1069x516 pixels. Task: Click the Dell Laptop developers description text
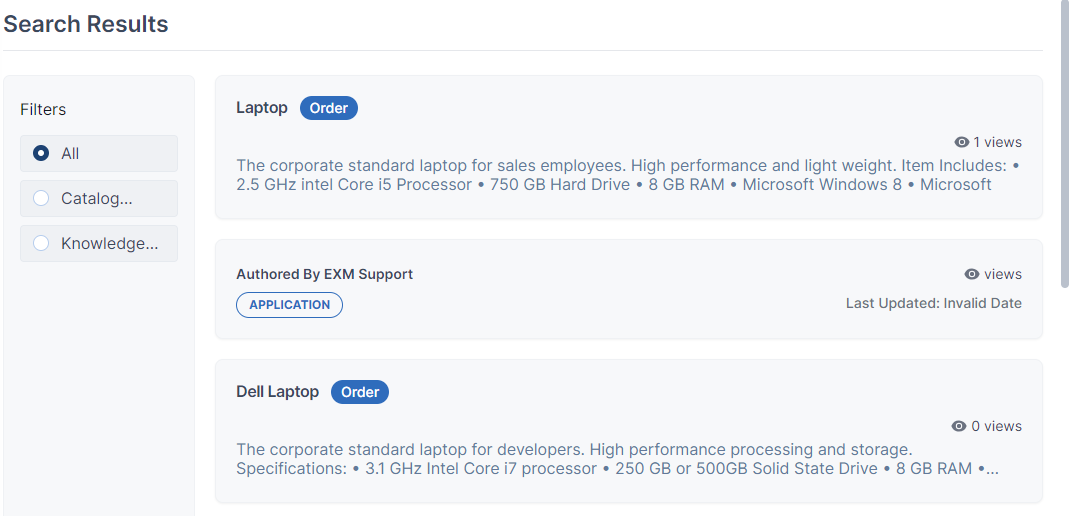(x=618, y=459)
